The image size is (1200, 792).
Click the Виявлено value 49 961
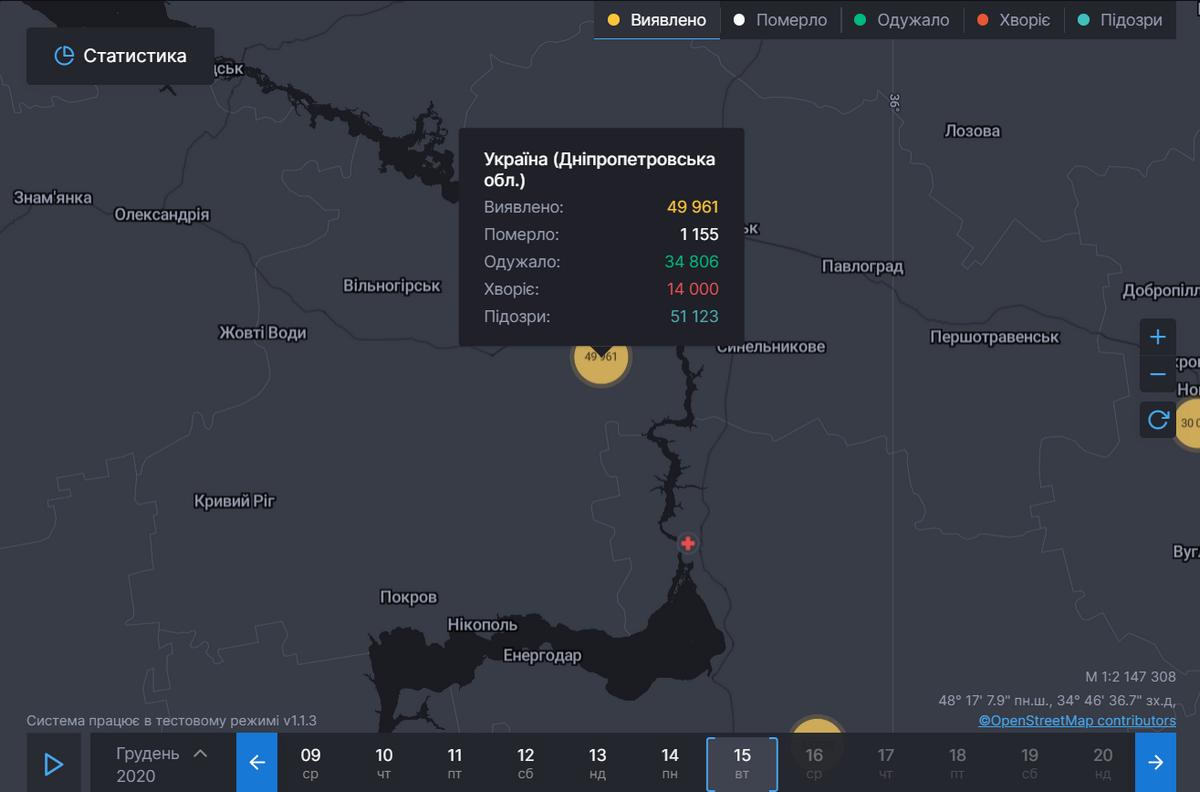tap(693, 207)
